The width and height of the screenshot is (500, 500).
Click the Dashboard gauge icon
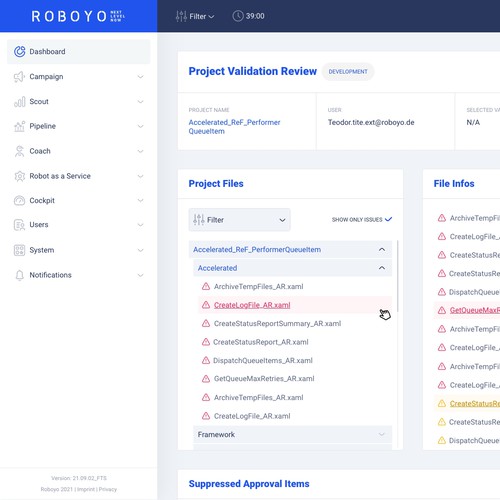[x=19, y=52]
